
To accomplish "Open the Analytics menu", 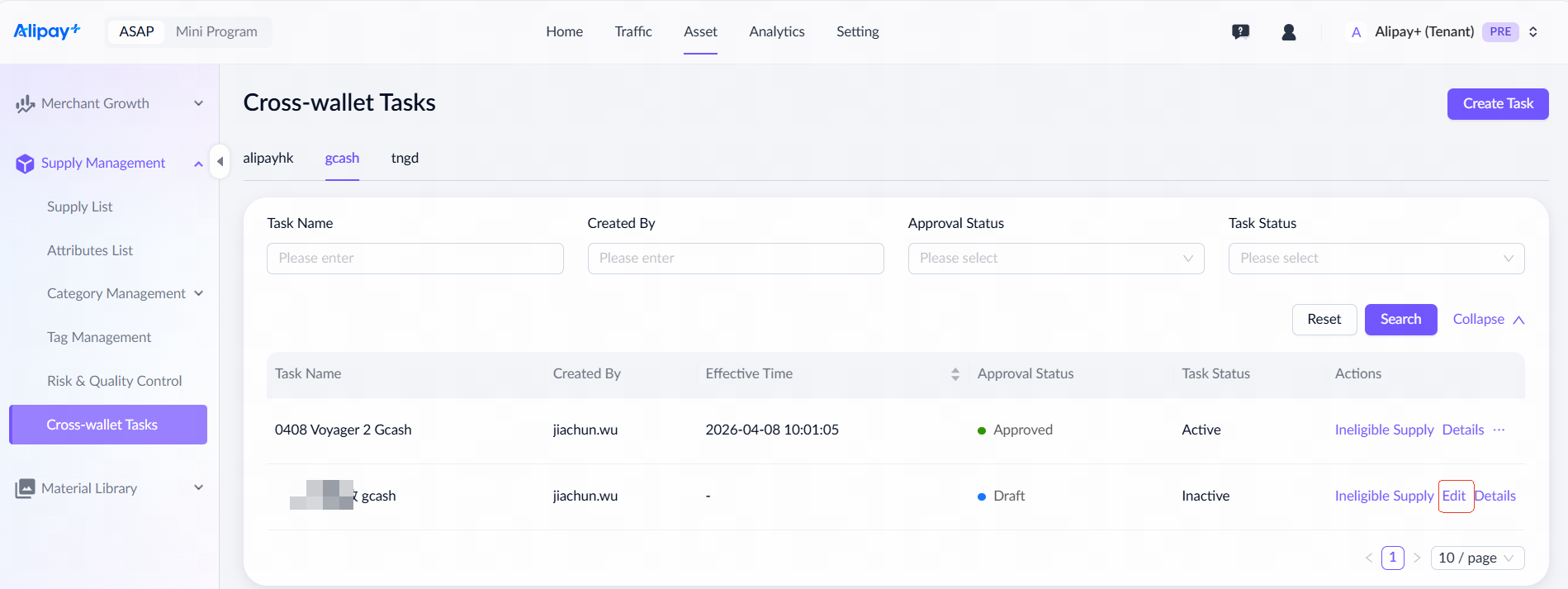I will click(x=776, y=31).
